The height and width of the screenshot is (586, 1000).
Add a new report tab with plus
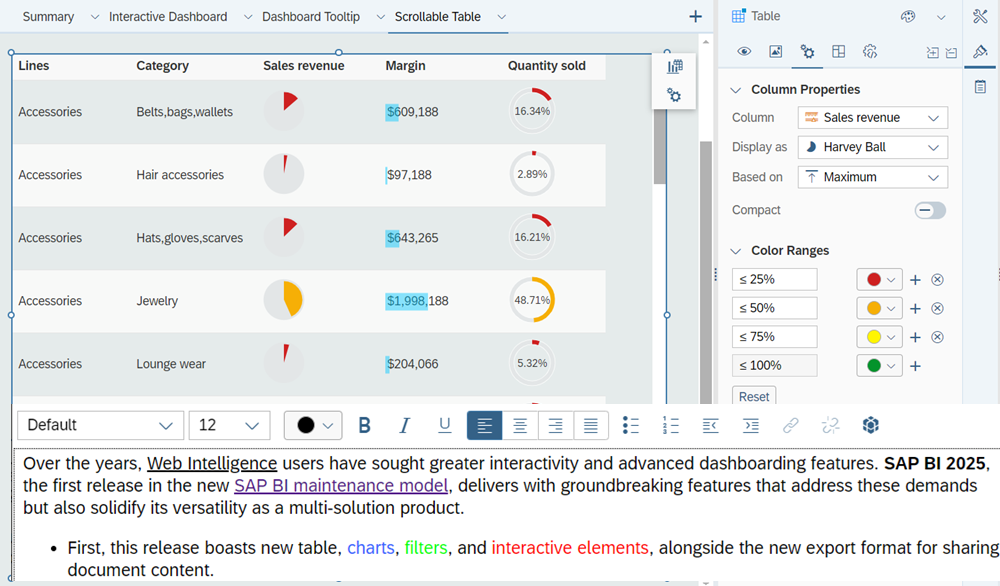coord(695,17)
